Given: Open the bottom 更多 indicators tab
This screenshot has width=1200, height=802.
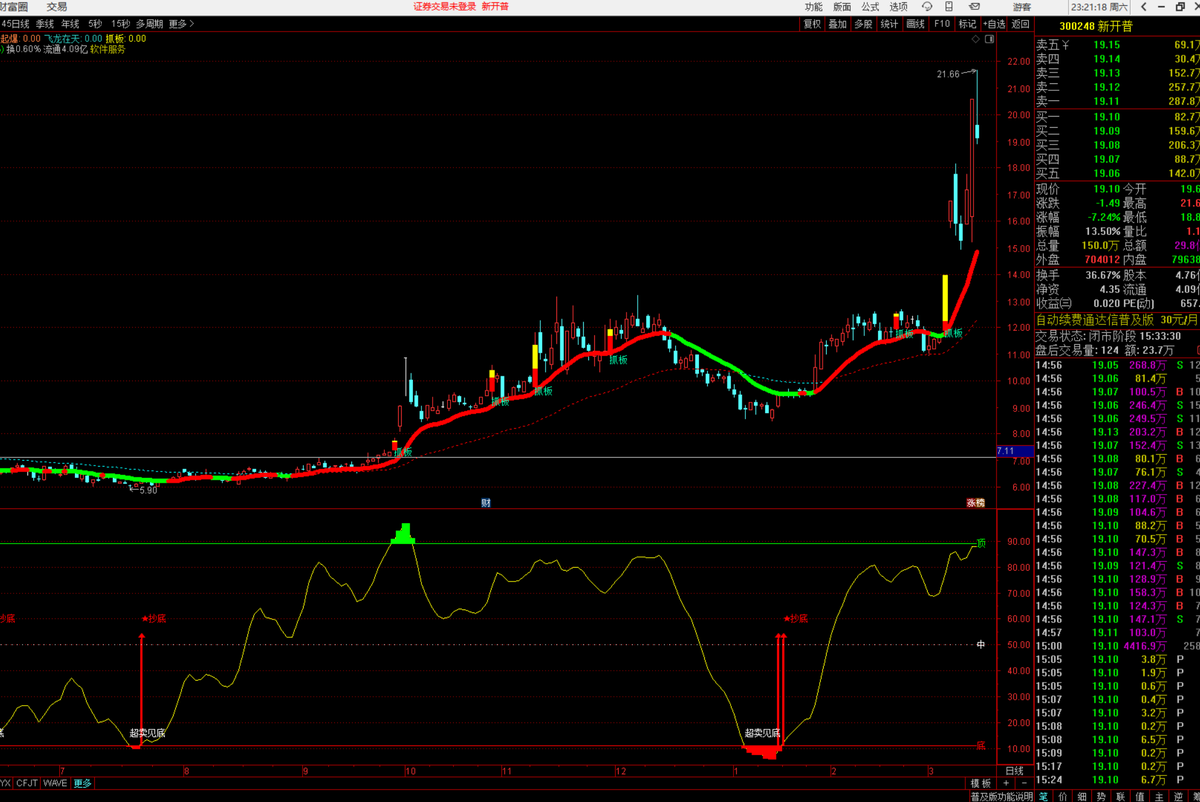Looking at the screenshot, I should click(82, 783).
